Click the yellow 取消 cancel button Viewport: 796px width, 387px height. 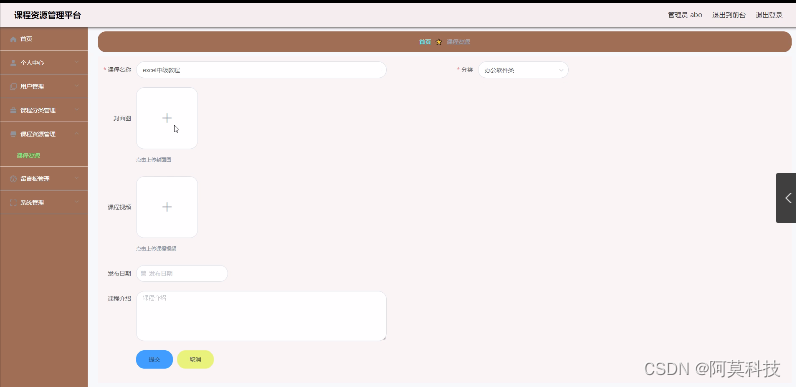195,360
